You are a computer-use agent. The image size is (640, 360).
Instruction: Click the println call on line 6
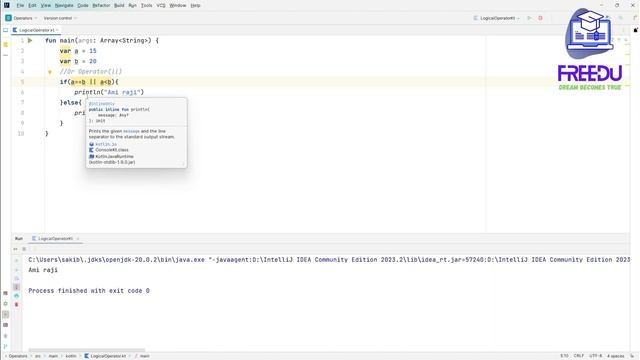point(87,92)
